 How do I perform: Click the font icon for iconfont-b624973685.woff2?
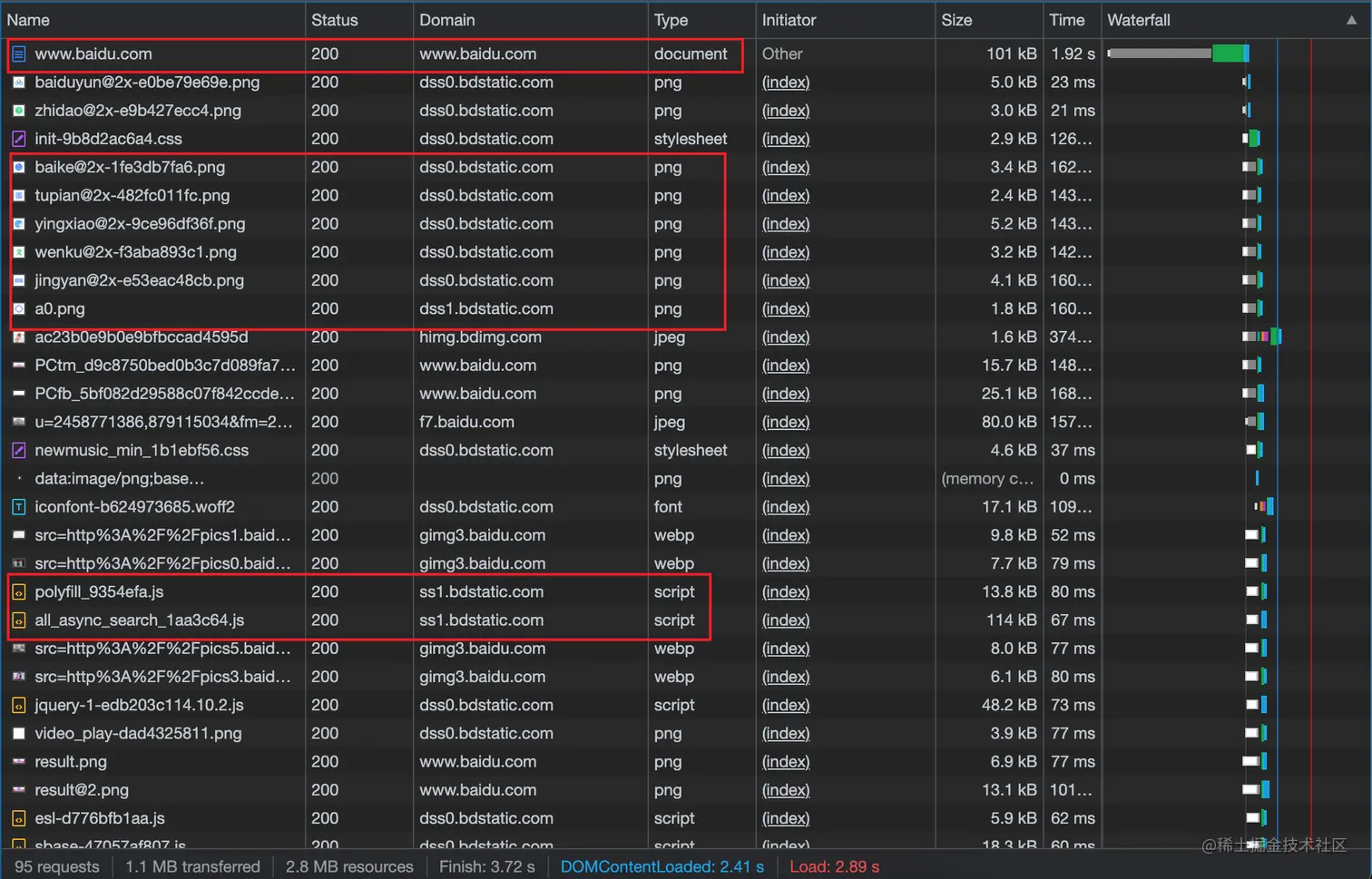[x=19, y=507]
